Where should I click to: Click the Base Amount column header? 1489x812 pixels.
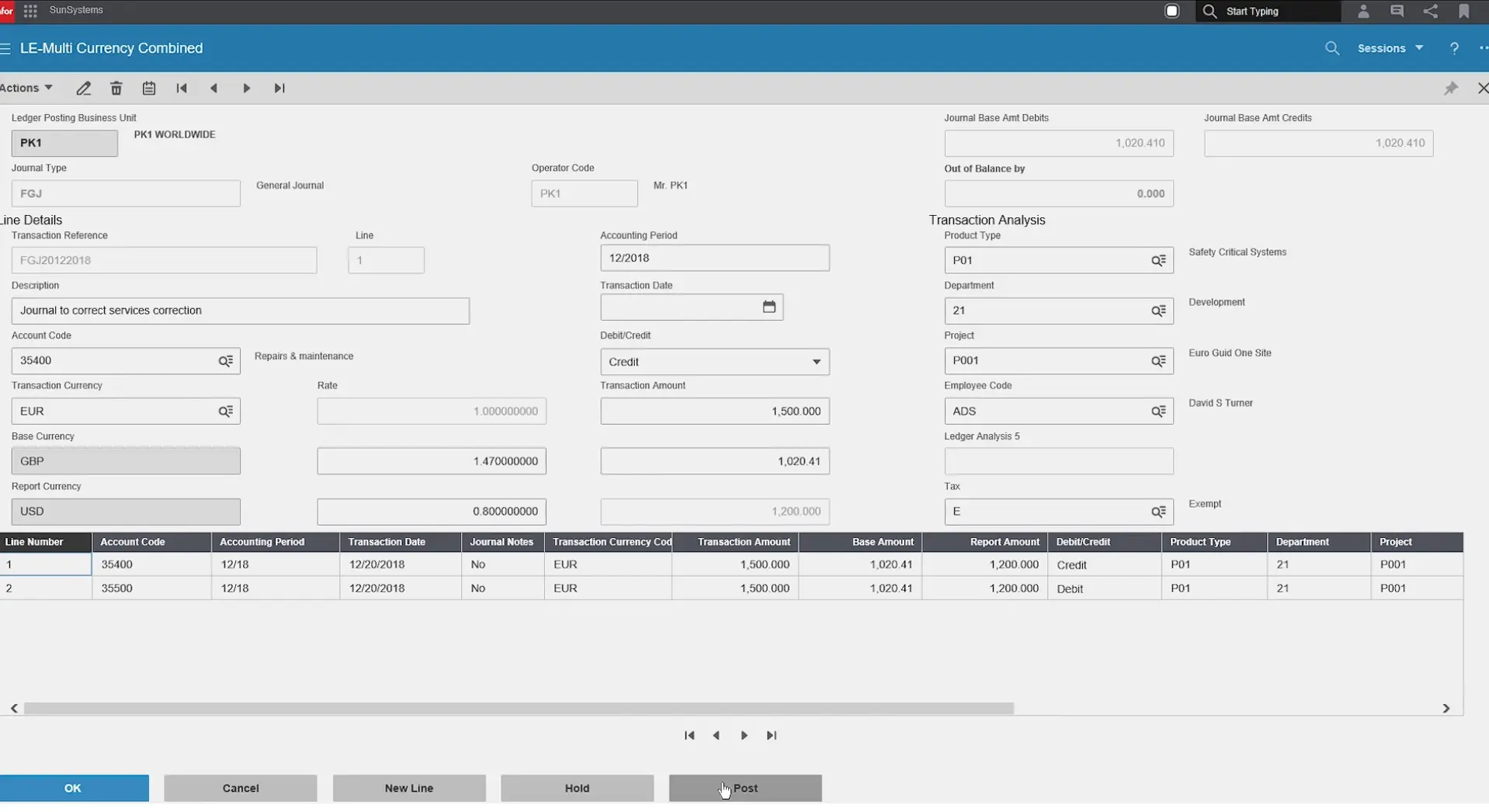pos(860,543)
